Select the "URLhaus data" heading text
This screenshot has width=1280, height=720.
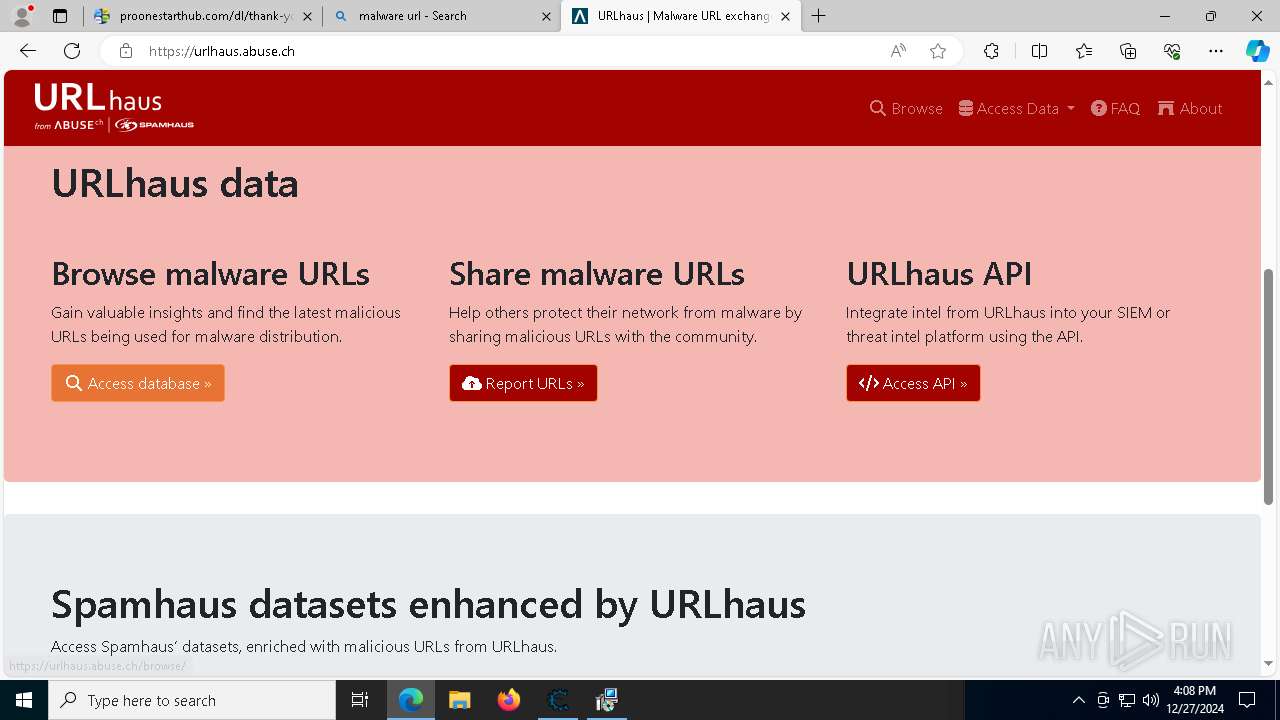click(x=175, y=183)
